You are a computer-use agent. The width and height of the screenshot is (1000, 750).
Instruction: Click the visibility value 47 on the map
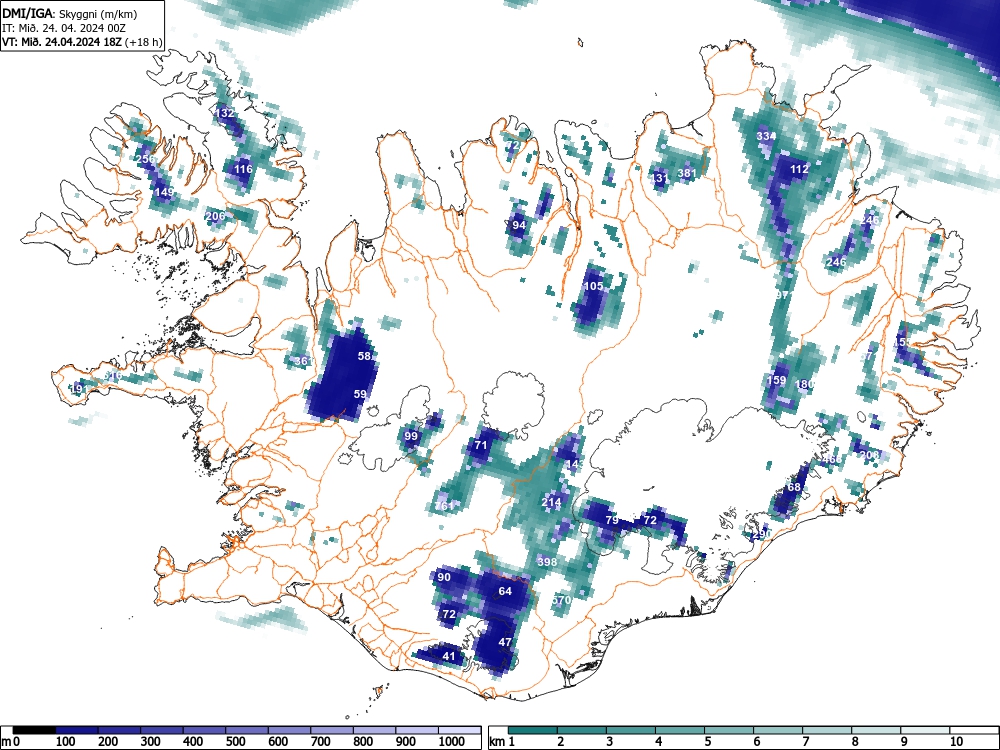pyautogui.click(x=505, y=642)
